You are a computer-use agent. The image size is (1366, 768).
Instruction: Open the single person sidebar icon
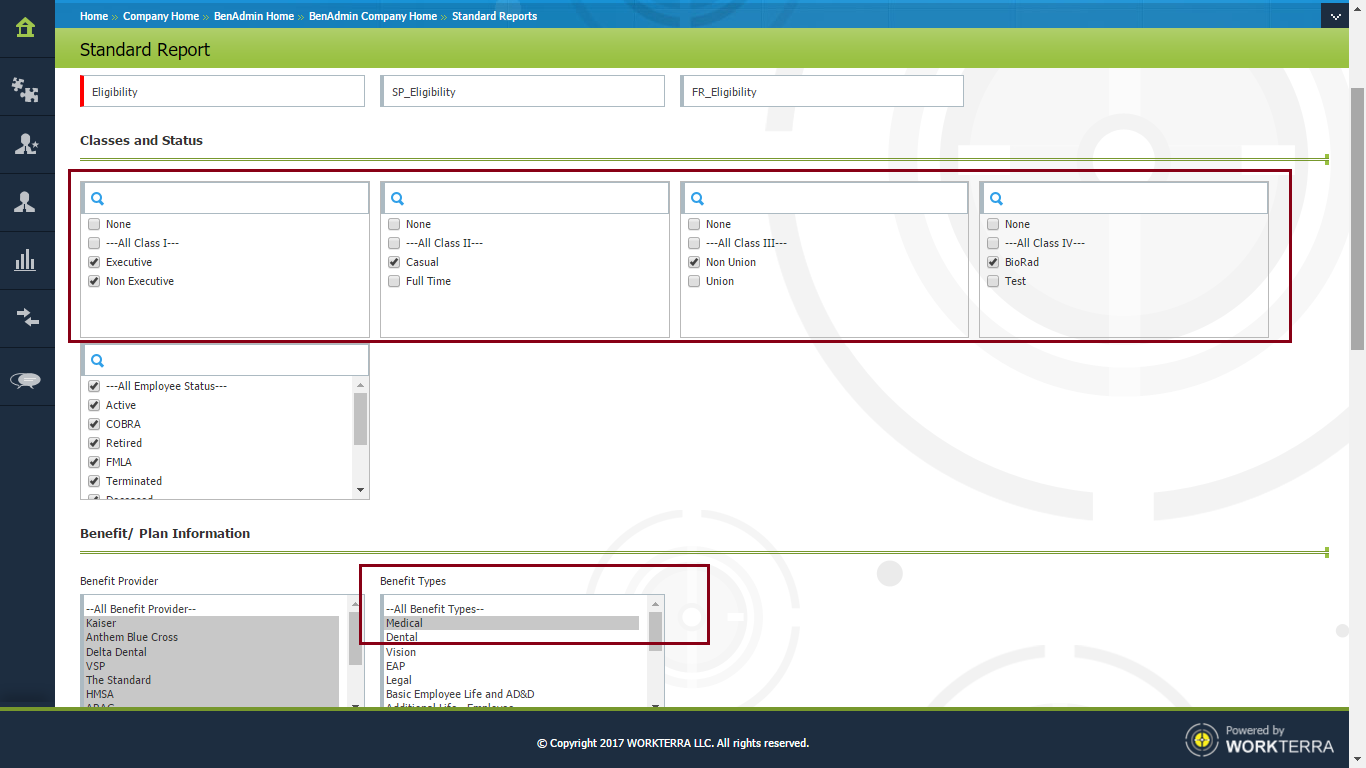click(26, 203)
